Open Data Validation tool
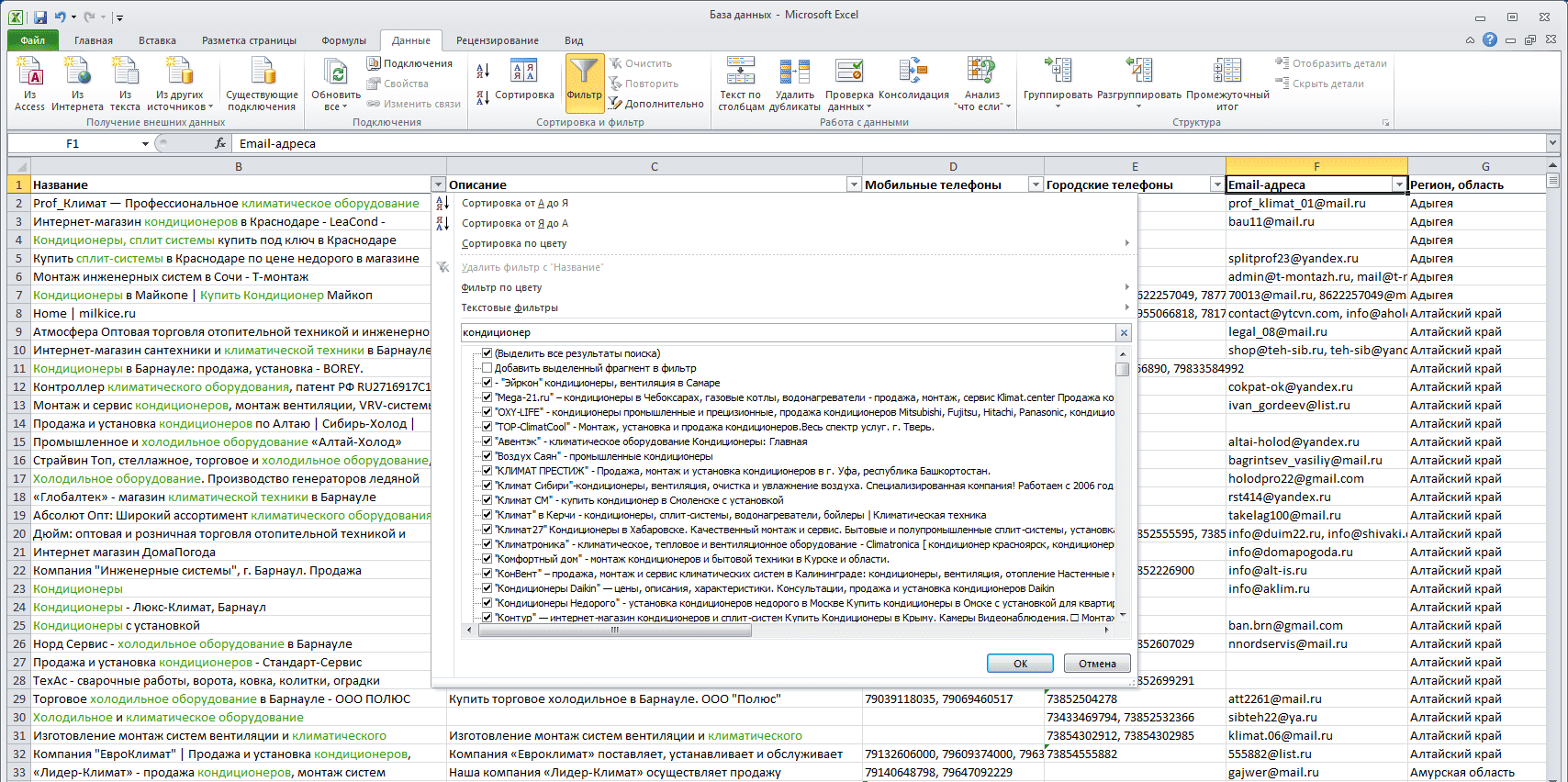 coord(849,84)
